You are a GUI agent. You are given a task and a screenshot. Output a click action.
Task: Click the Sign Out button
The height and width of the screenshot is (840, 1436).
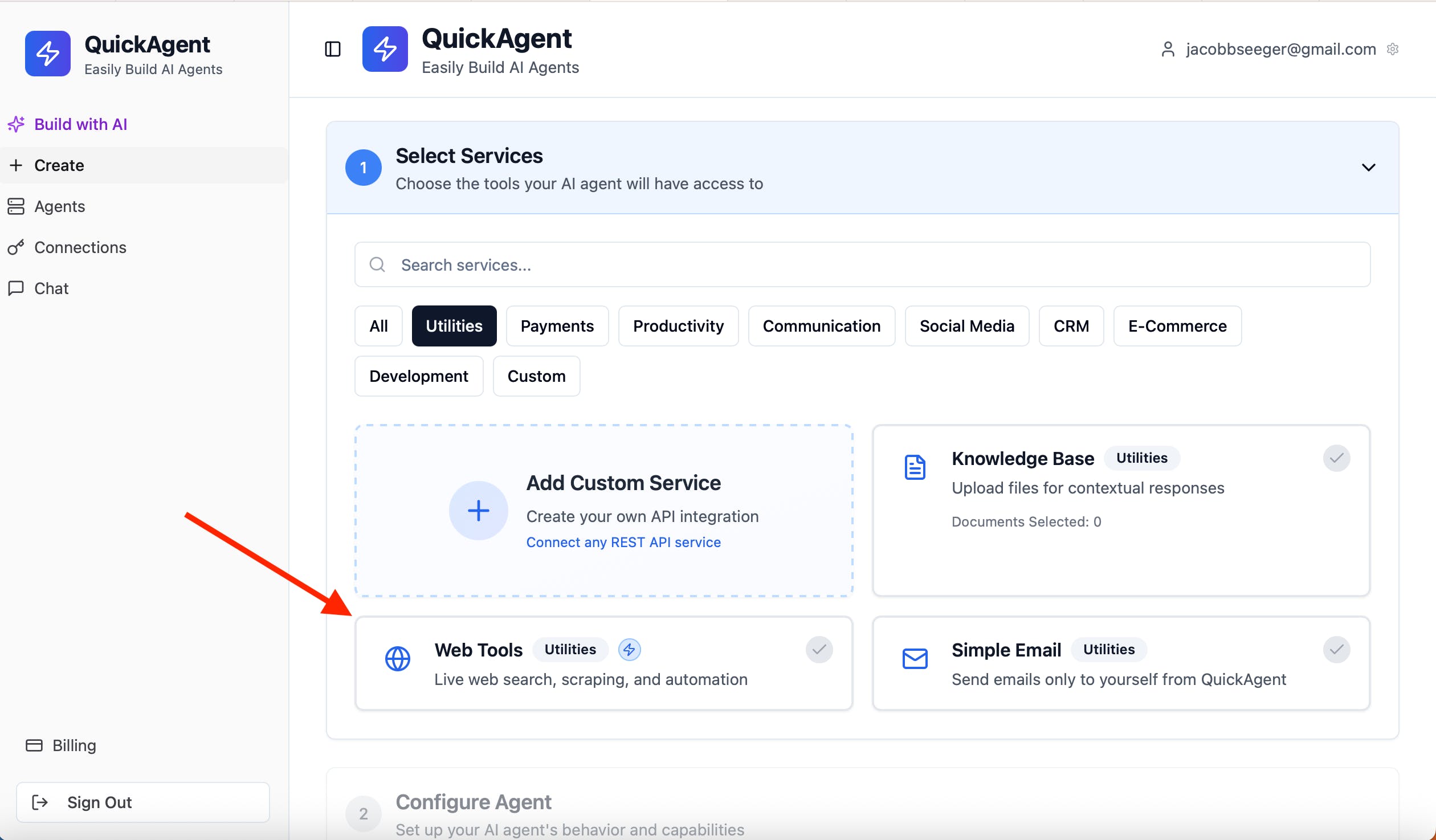point(143,802)
